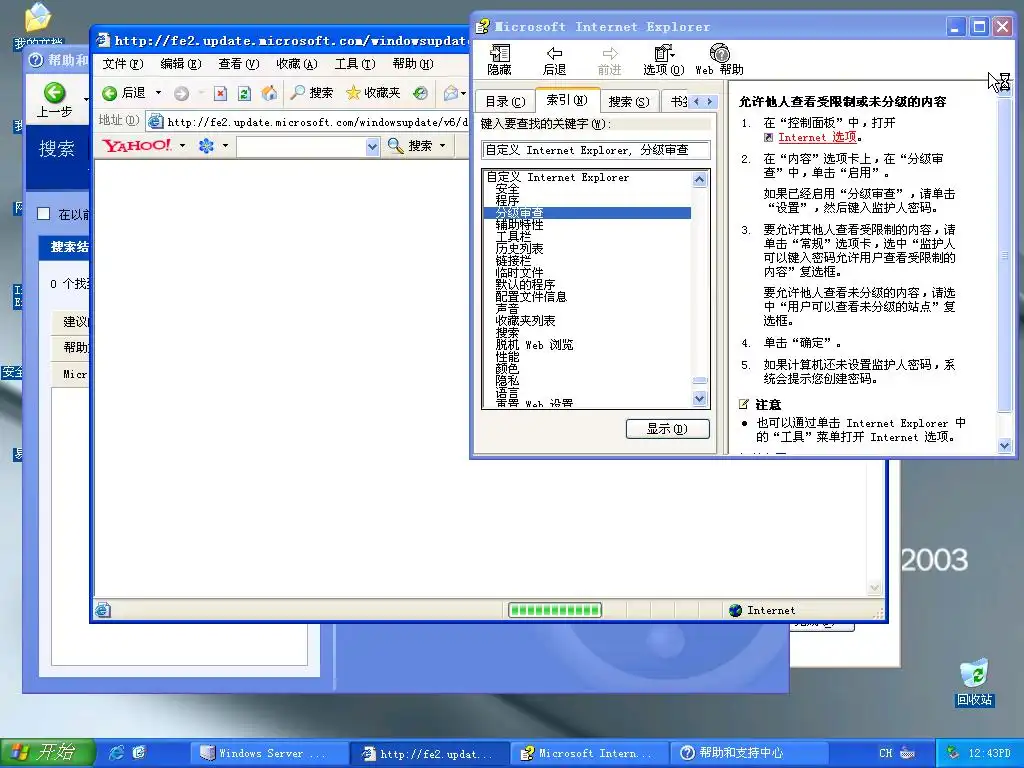The image size is (1024, 768).
Task: Switch to http://fe2.updat taskbar button
Action: [431, 753]
